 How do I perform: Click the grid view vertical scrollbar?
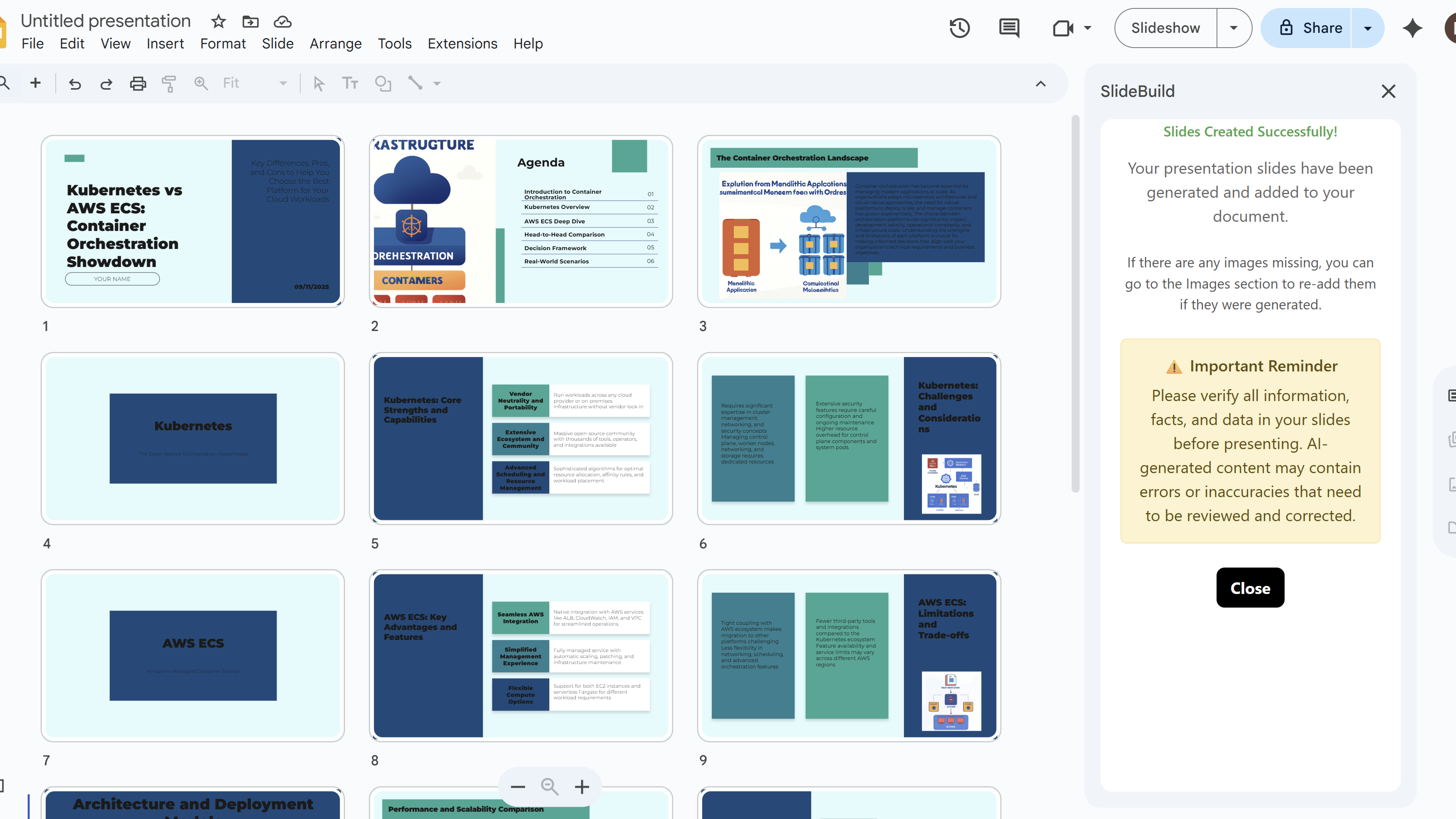click(x=1075, y=303)
